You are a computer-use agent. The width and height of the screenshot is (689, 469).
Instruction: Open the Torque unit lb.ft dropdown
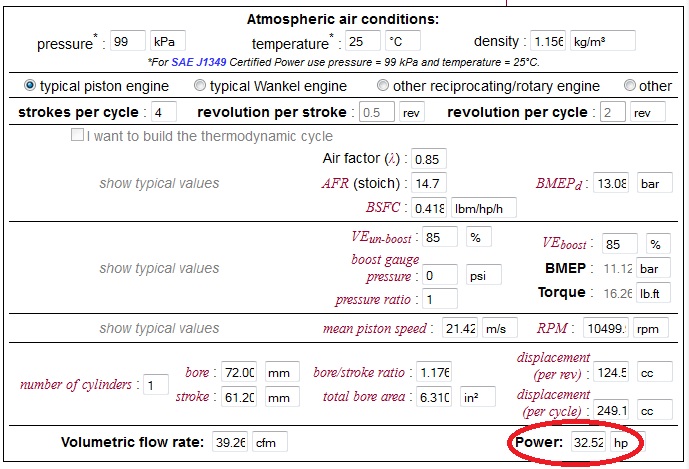coord(653,293)
